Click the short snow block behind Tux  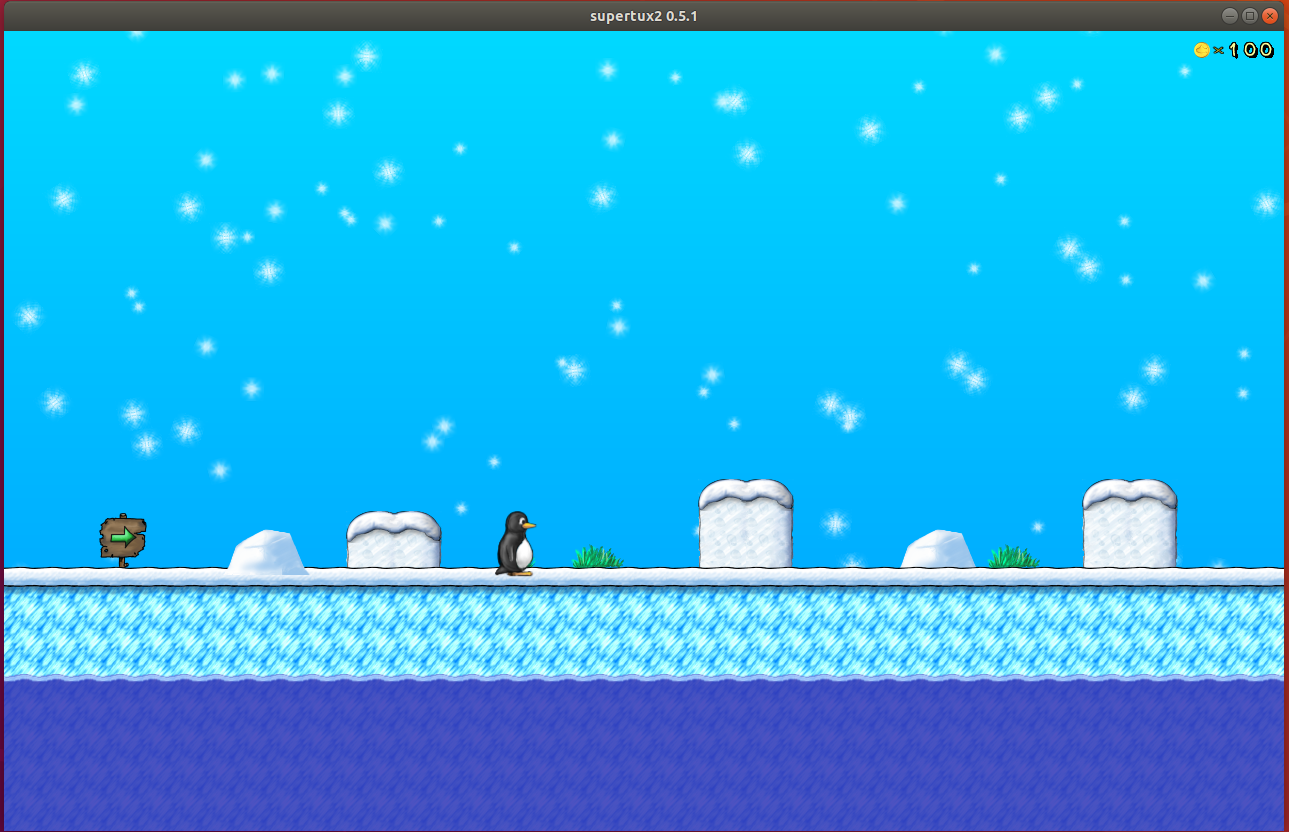(x=394, y=540)
